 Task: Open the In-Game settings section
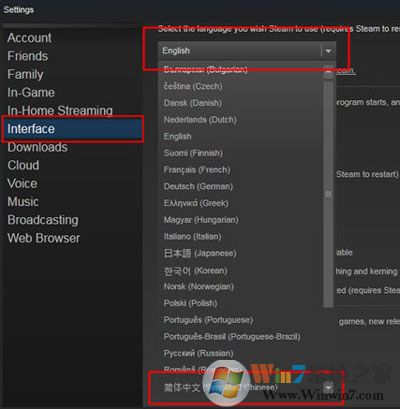pyautogui.click(x=31, y=92)
